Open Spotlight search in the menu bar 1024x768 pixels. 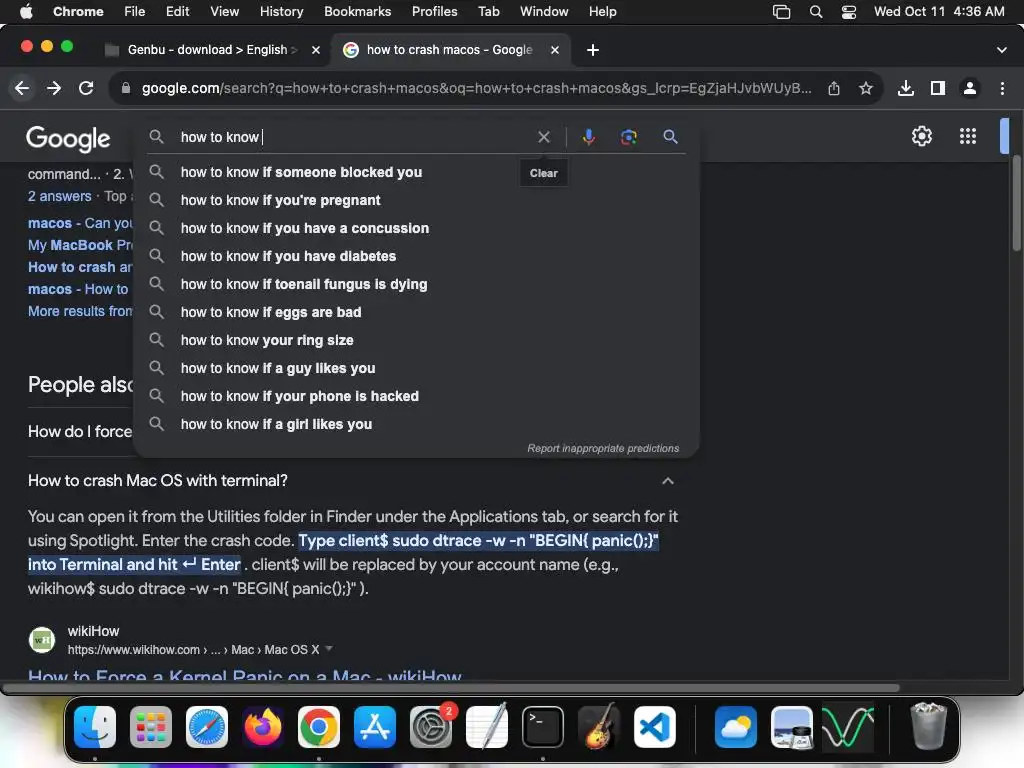pos(816,12)
